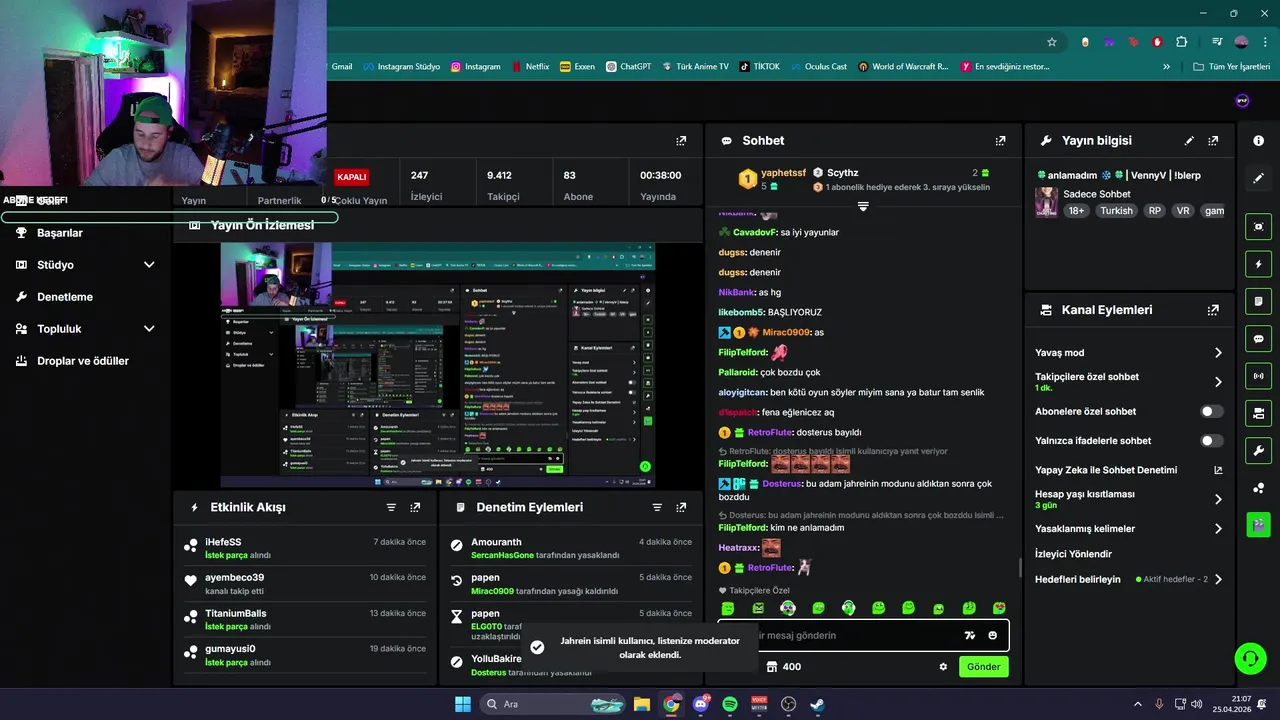Open ChatGPT bookmark in bookmarks bar

click(627, 67)
